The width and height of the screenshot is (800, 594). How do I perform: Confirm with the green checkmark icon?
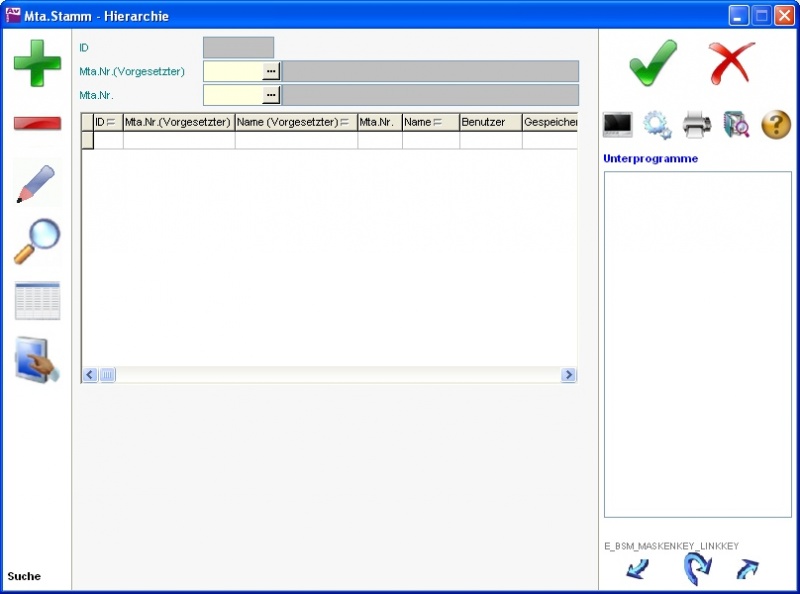(653, 63)
